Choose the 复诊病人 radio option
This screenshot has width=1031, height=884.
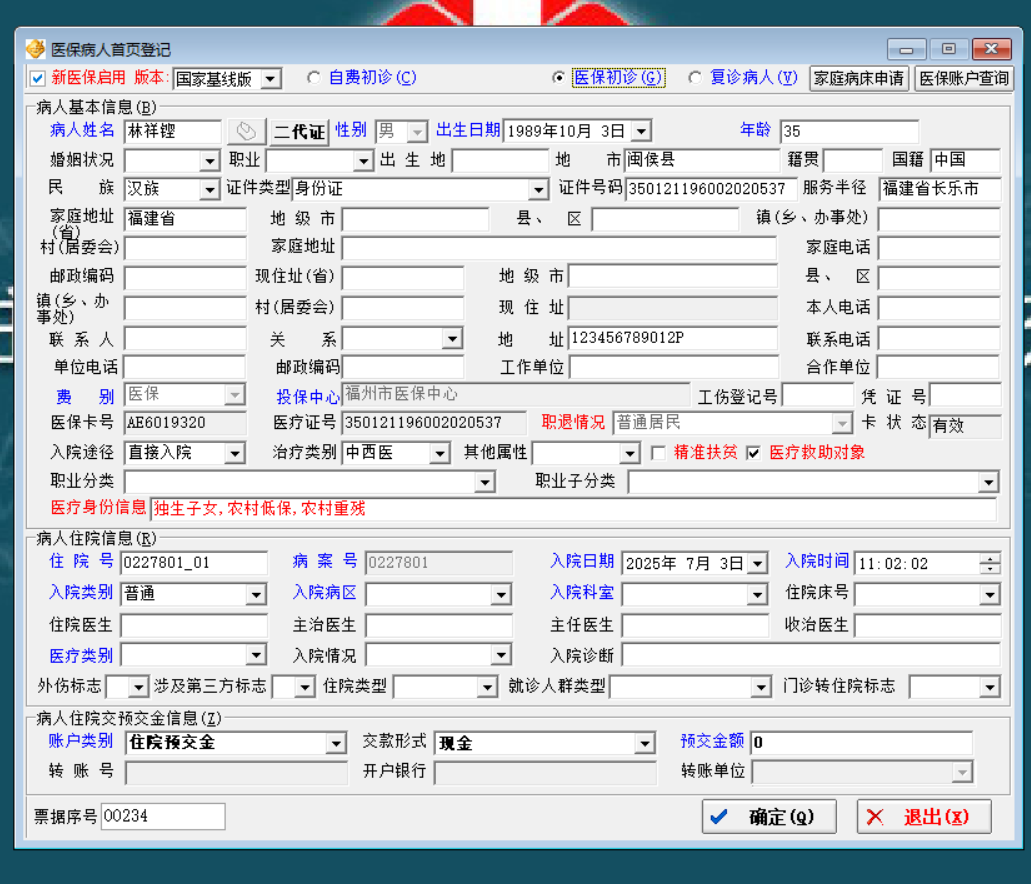[x=695, y=78]
